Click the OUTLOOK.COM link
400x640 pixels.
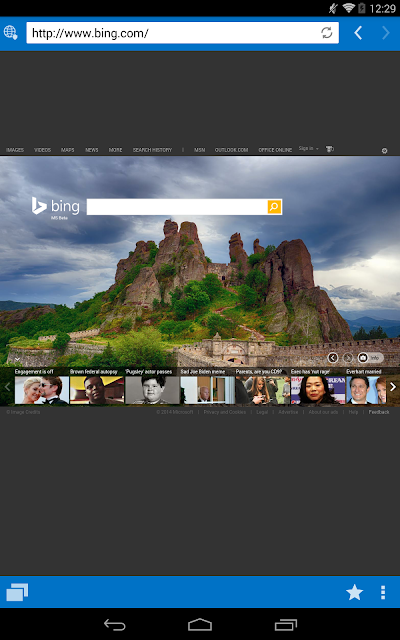(231, 150)
